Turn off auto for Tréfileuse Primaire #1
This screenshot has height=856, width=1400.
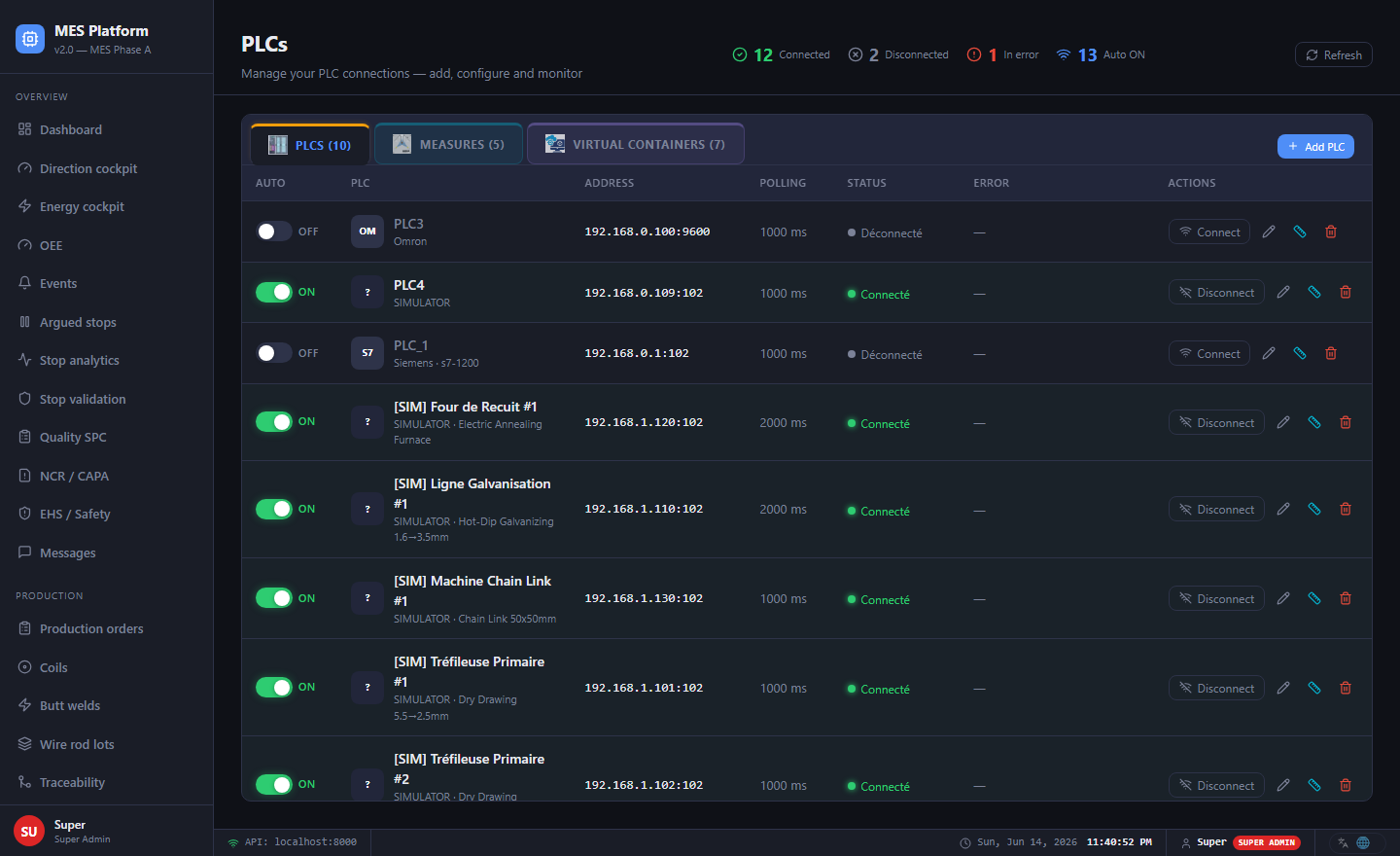[274, 687]
